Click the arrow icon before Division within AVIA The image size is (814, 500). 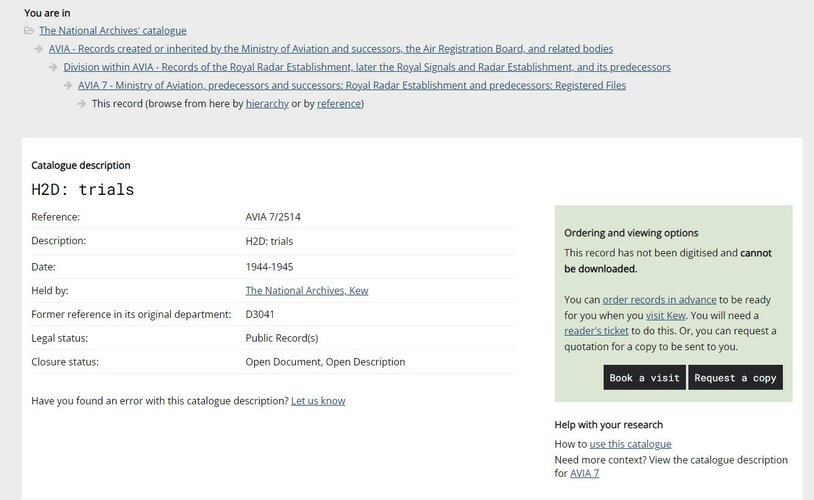(53, 67)
